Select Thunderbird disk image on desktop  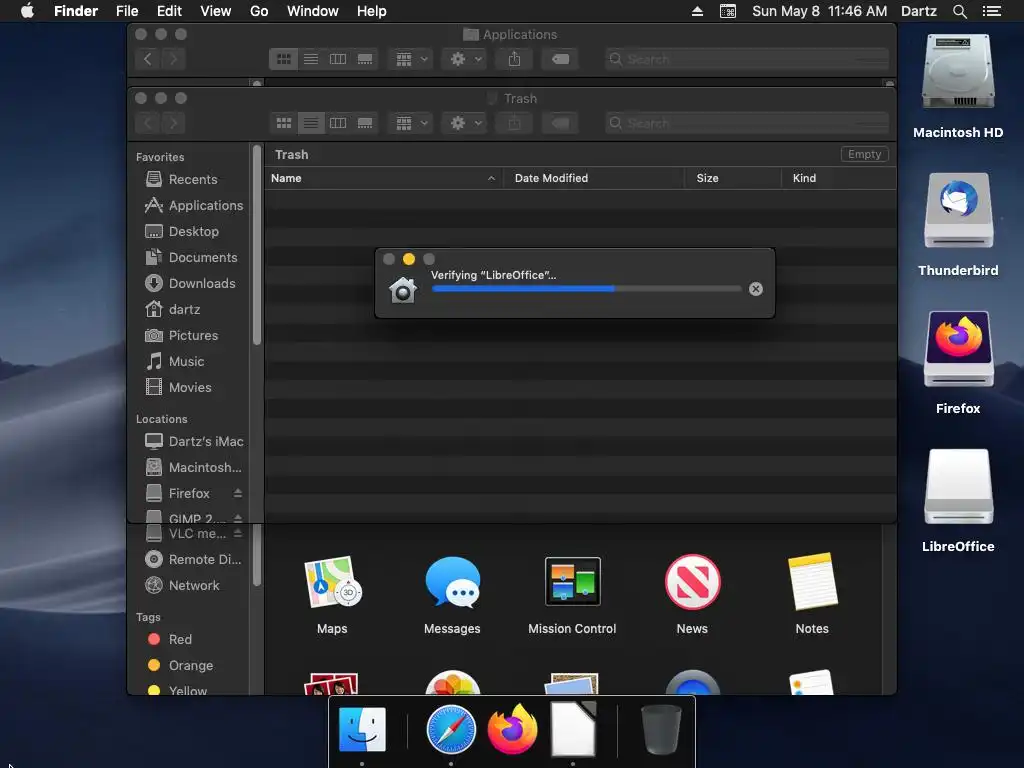[958, 210]
